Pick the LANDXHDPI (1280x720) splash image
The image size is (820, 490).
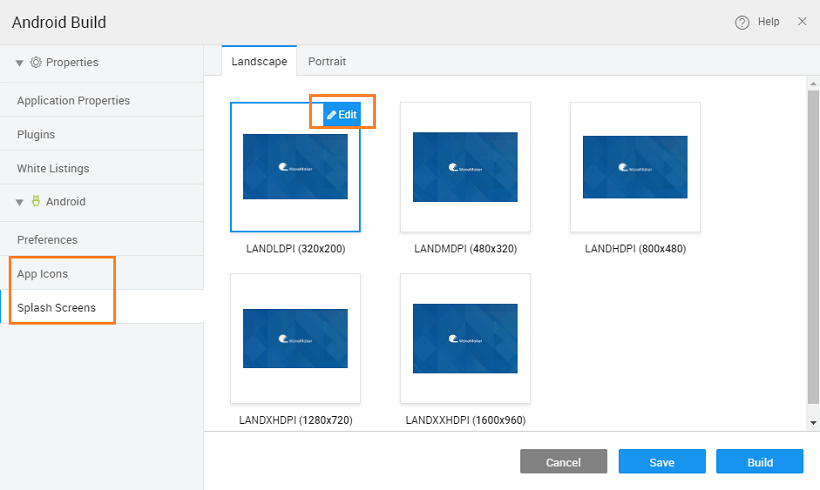coord(295,338)
